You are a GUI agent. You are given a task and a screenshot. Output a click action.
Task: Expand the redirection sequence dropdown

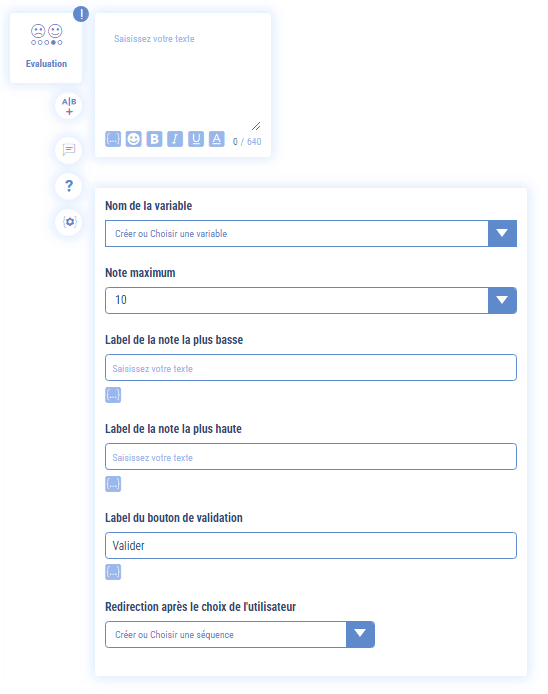pos(360,634)
